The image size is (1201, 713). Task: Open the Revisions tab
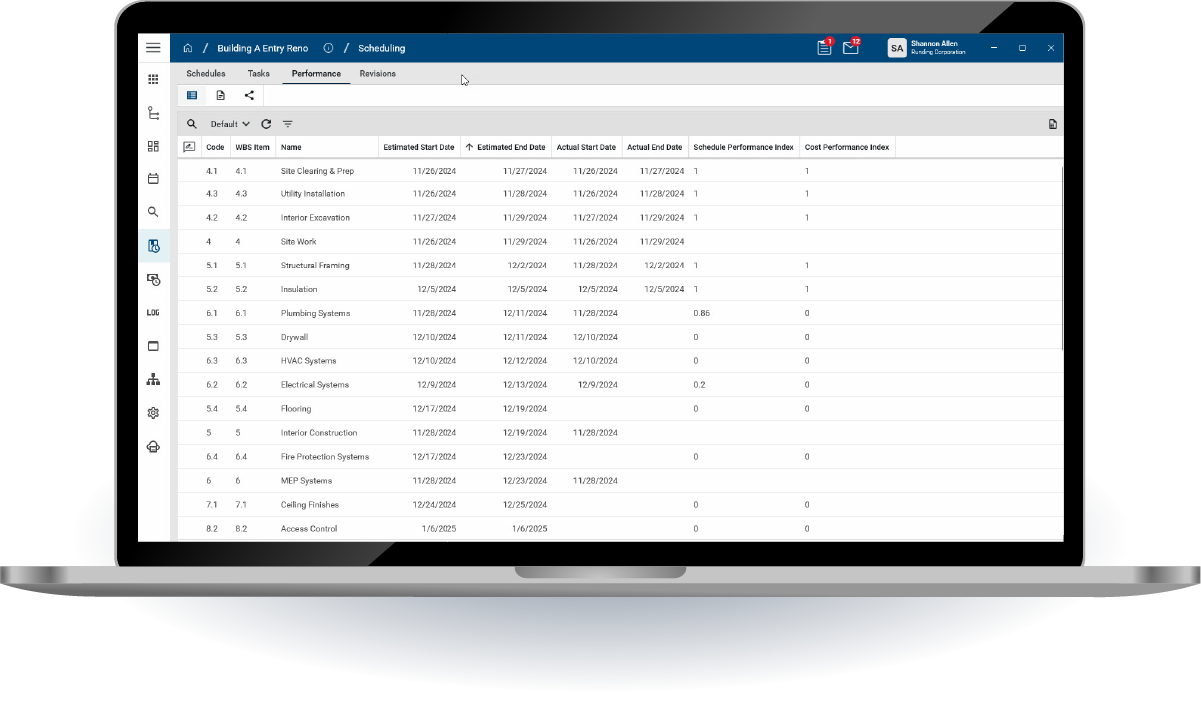point(377,73)
